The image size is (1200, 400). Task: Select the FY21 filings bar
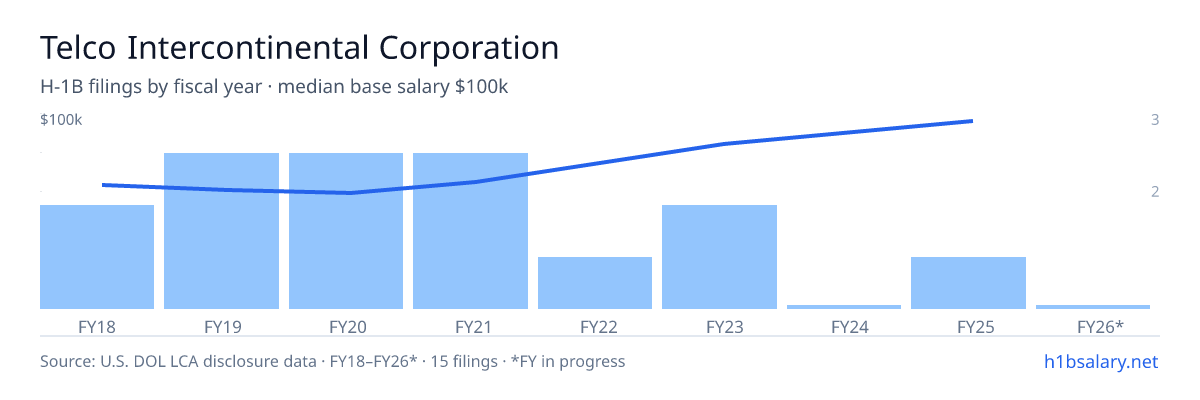pos(470,231)
